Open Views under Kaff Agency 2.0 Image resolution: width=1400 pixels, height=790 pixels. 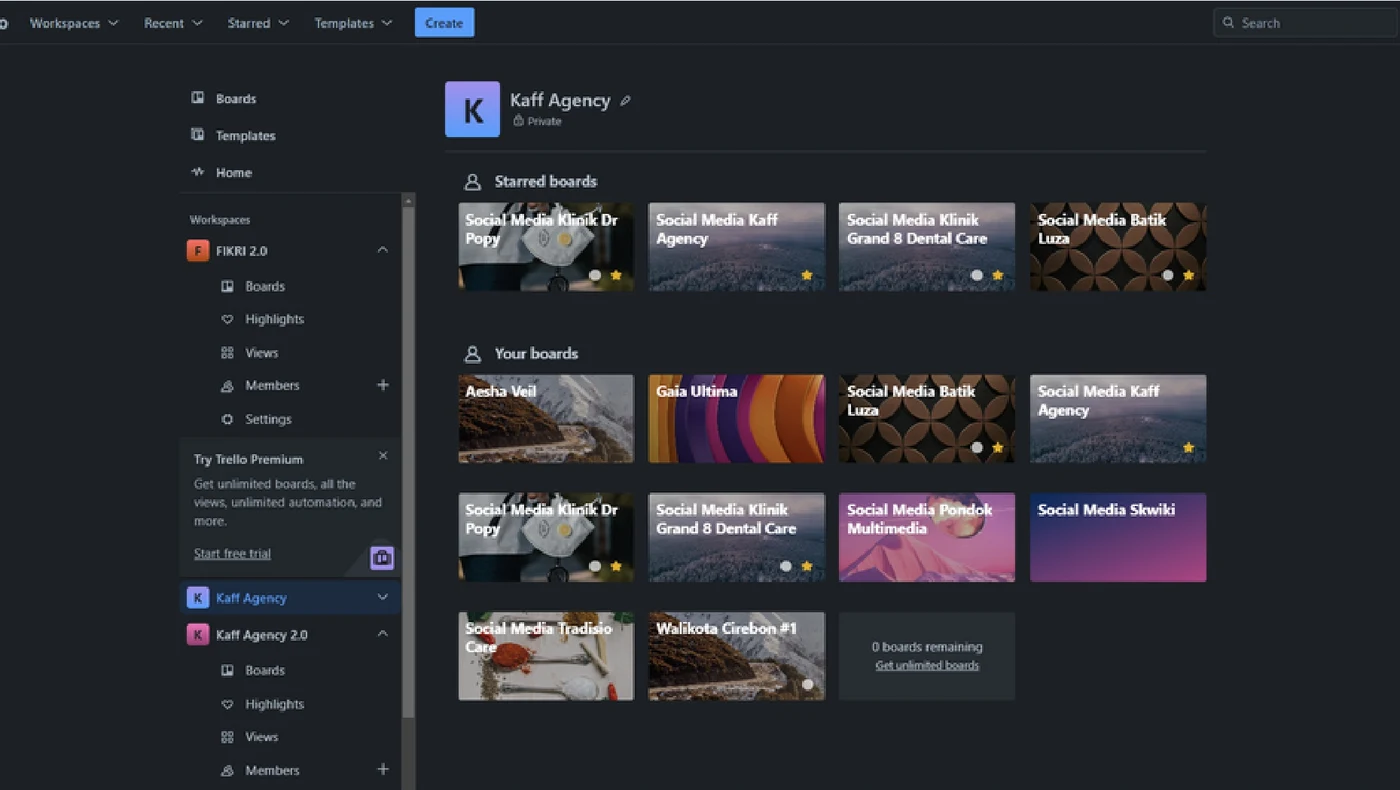pos(261,737)
